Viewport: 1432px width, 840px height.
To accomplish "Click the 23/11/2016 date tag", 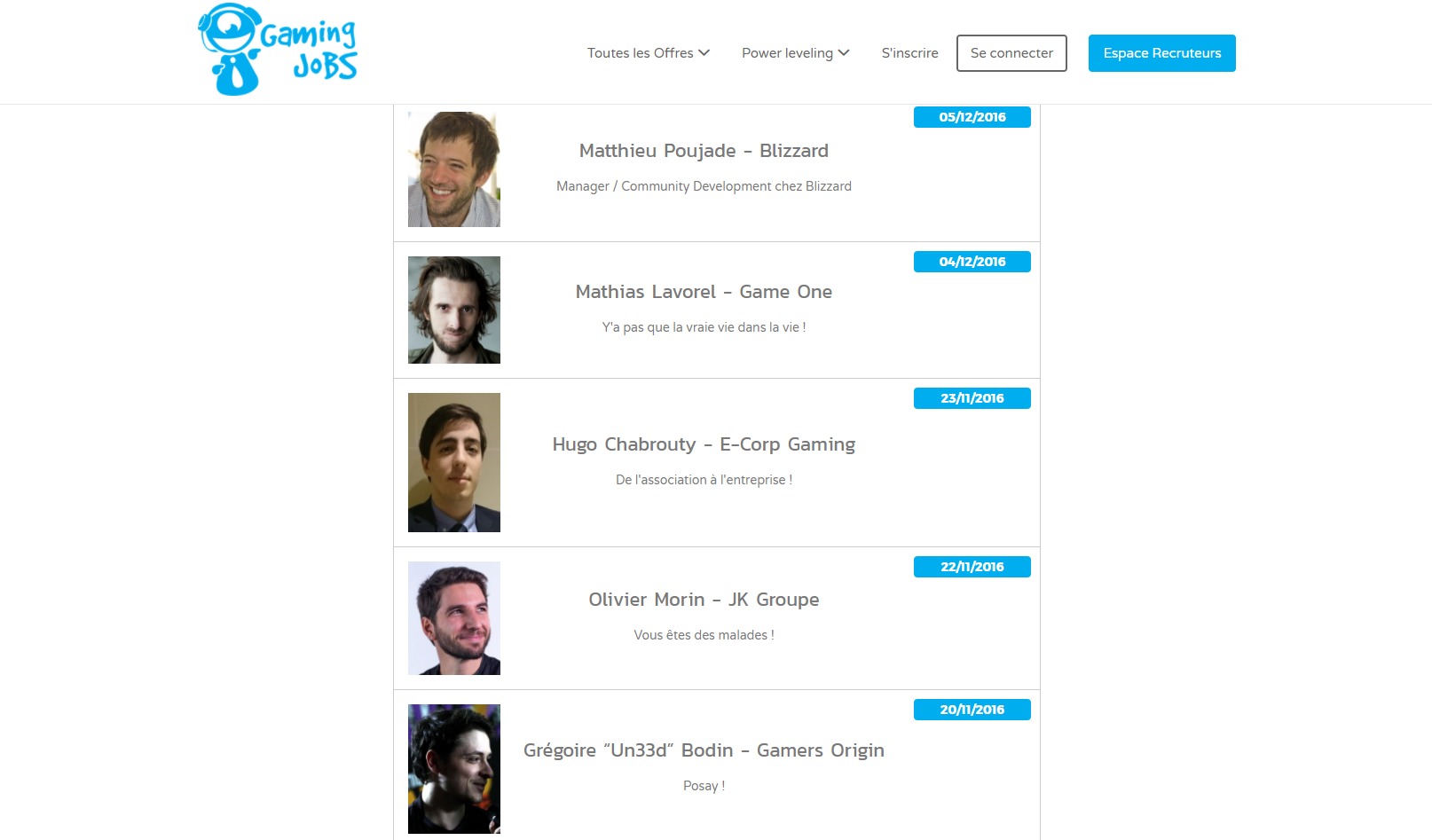I will pos(972,398).
